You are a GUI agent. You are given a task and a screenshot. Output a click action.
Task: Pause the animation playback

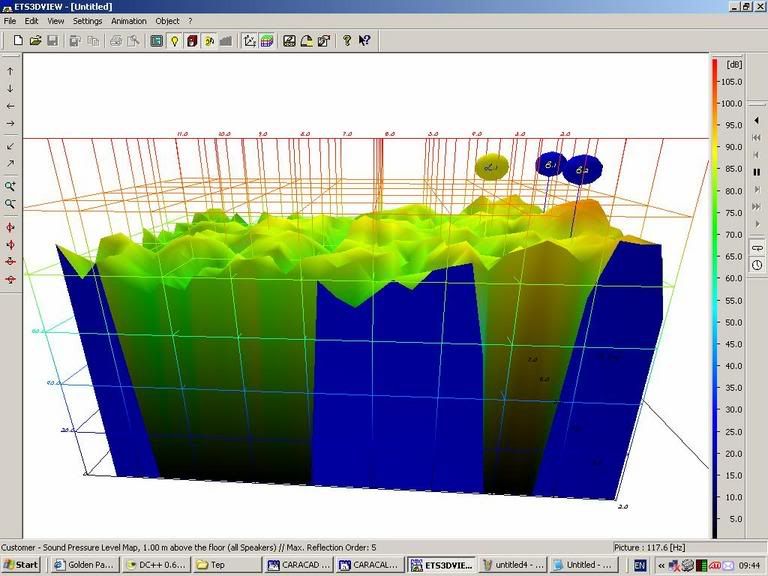(757, 172)
